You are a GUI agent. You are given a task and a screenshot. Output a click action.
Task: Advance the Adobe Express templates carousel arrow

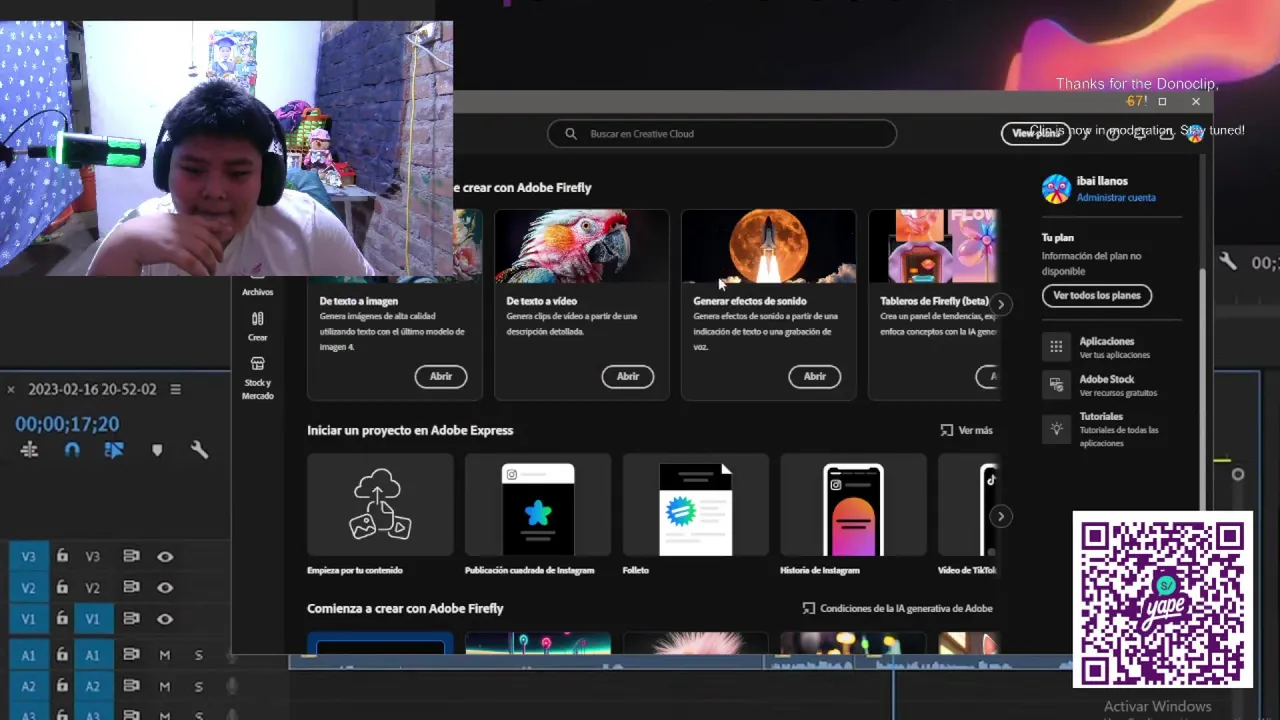(1000, 516)
